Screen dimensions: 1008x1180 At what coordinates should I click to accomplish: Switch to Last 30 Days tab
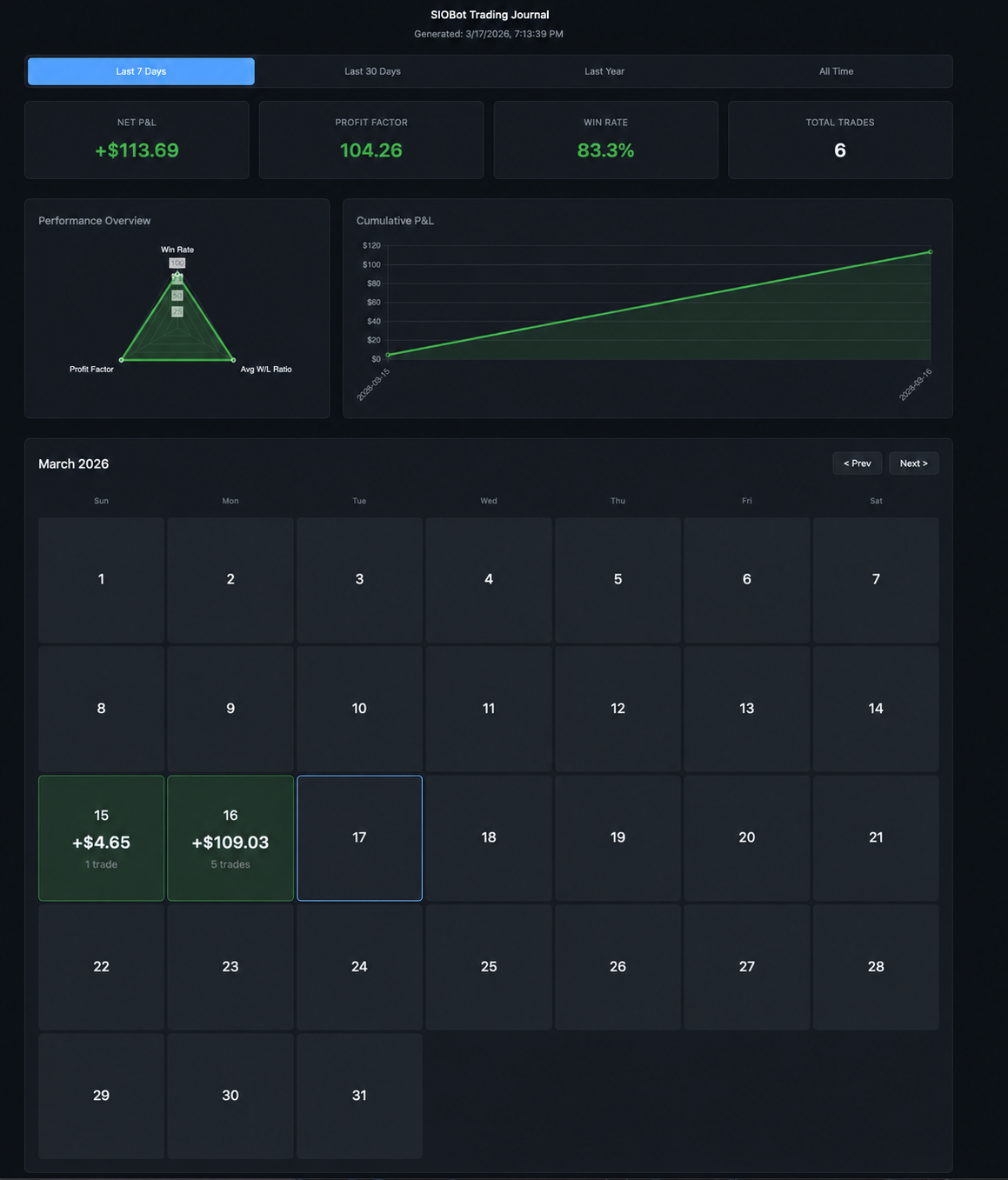(x=372, y=71)
